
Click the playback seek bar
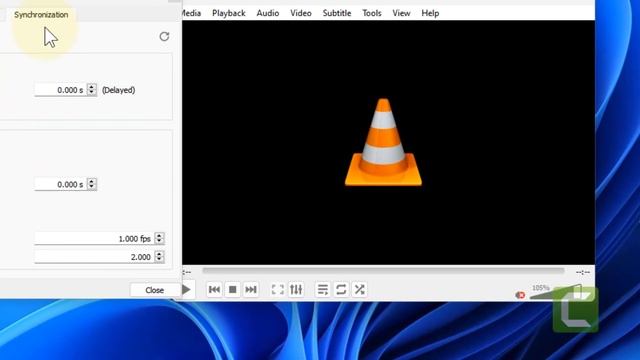pyautogui.click(x=383, y=271)
